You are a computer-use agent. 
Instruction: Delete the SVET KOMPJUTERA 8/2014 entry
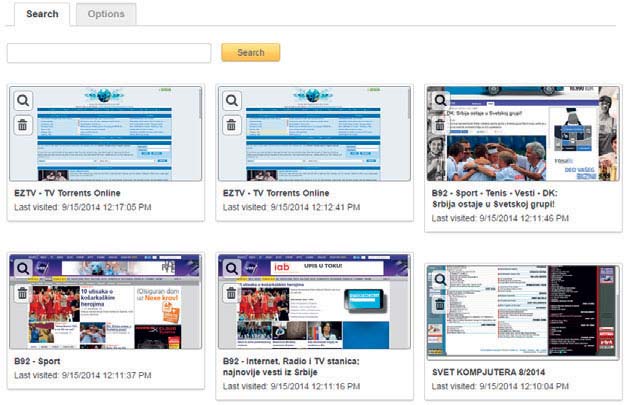pos(440,304)
